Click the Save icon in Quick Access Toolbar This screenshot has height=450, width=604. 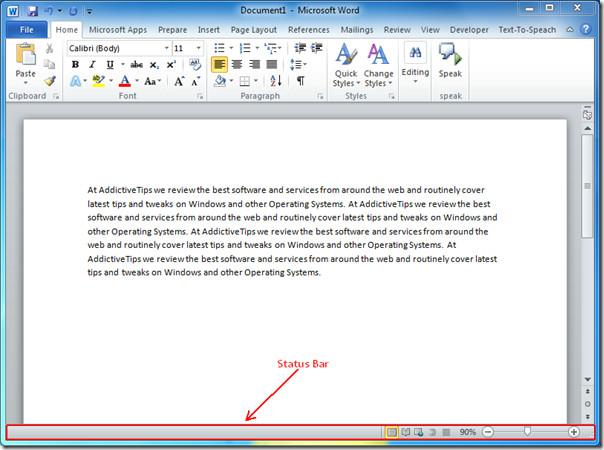[x=32, y=11]
